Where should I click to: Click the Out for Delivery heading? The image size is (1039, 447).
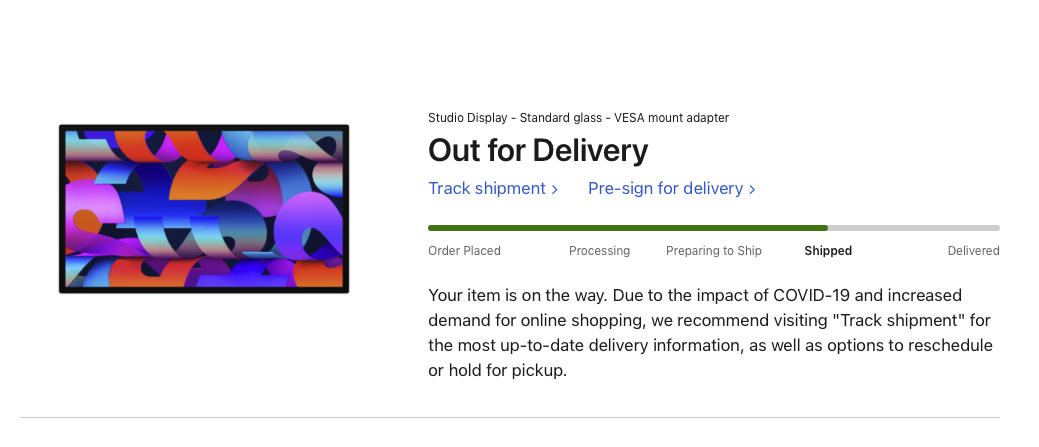(x=538, y=151)
